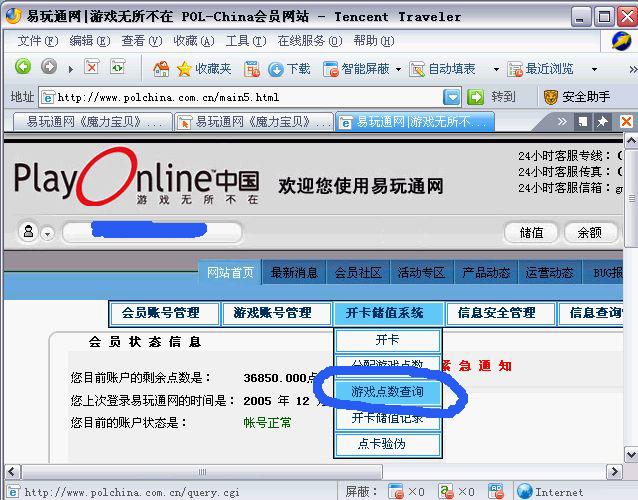The image size is (638, 500).
Task: Click 智能屏蔽 toolbar button
Action: click(356, 69)
